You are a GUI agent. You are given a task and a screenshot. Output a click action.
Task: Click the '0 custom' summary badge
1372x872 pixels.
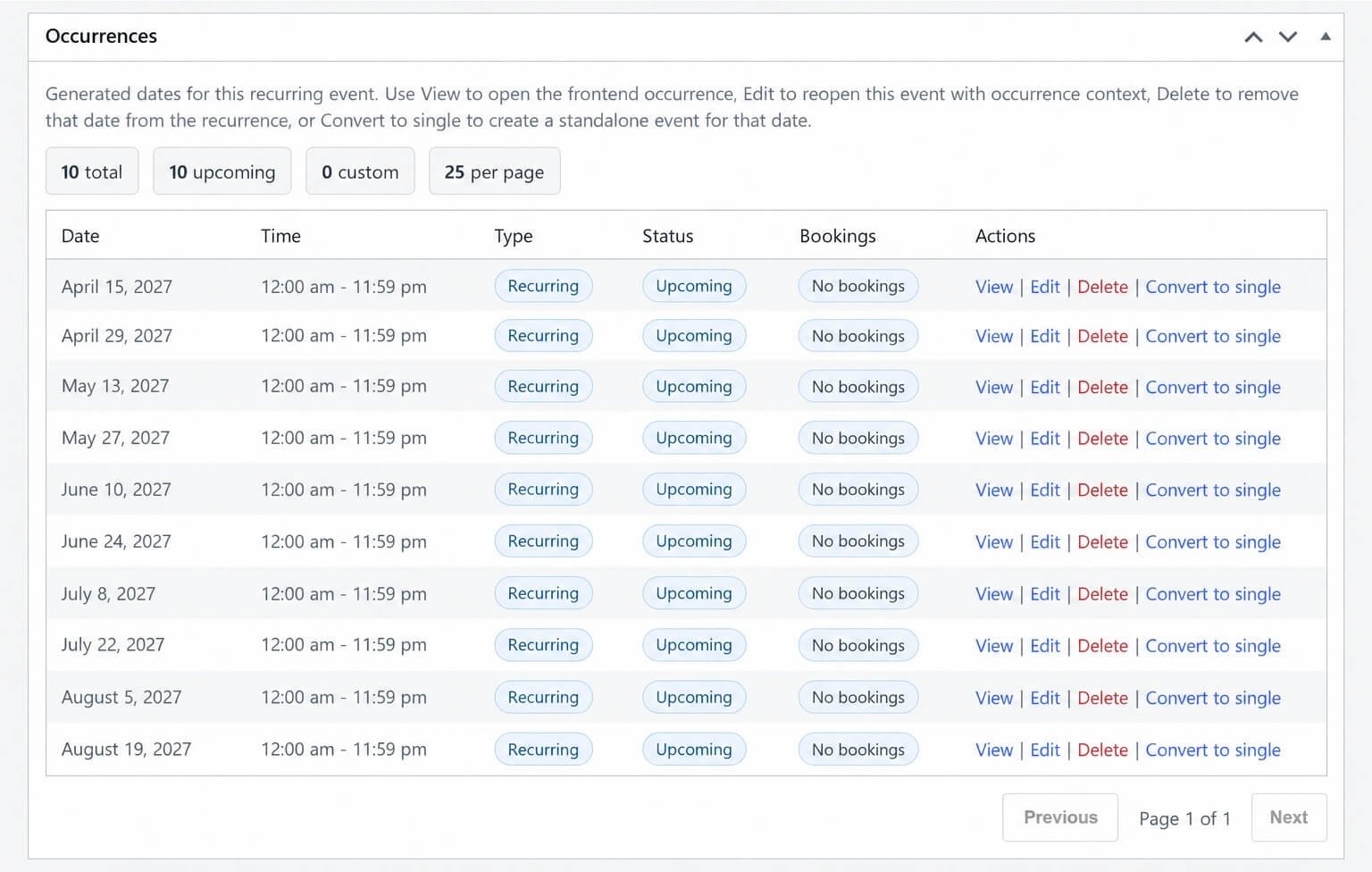pos(360,172)
